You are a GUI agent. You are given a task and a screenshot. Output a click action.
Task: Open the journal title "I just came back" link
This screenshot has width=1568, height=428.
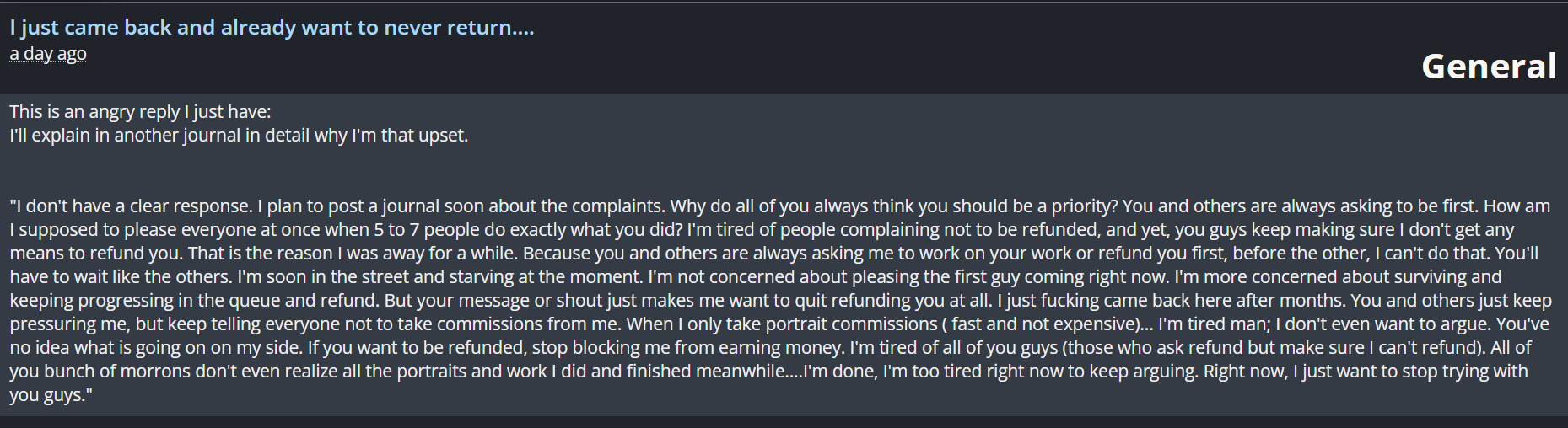coord(272,28)
